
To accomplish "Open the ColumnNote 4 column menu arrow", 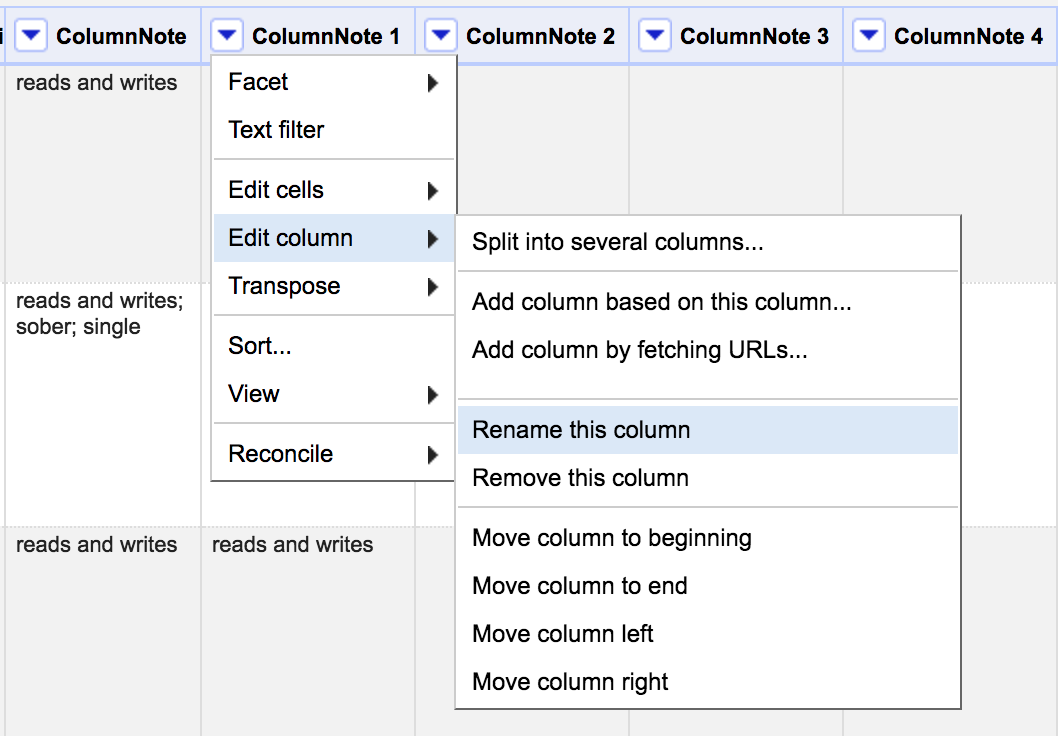I will [x=870, y=37].
